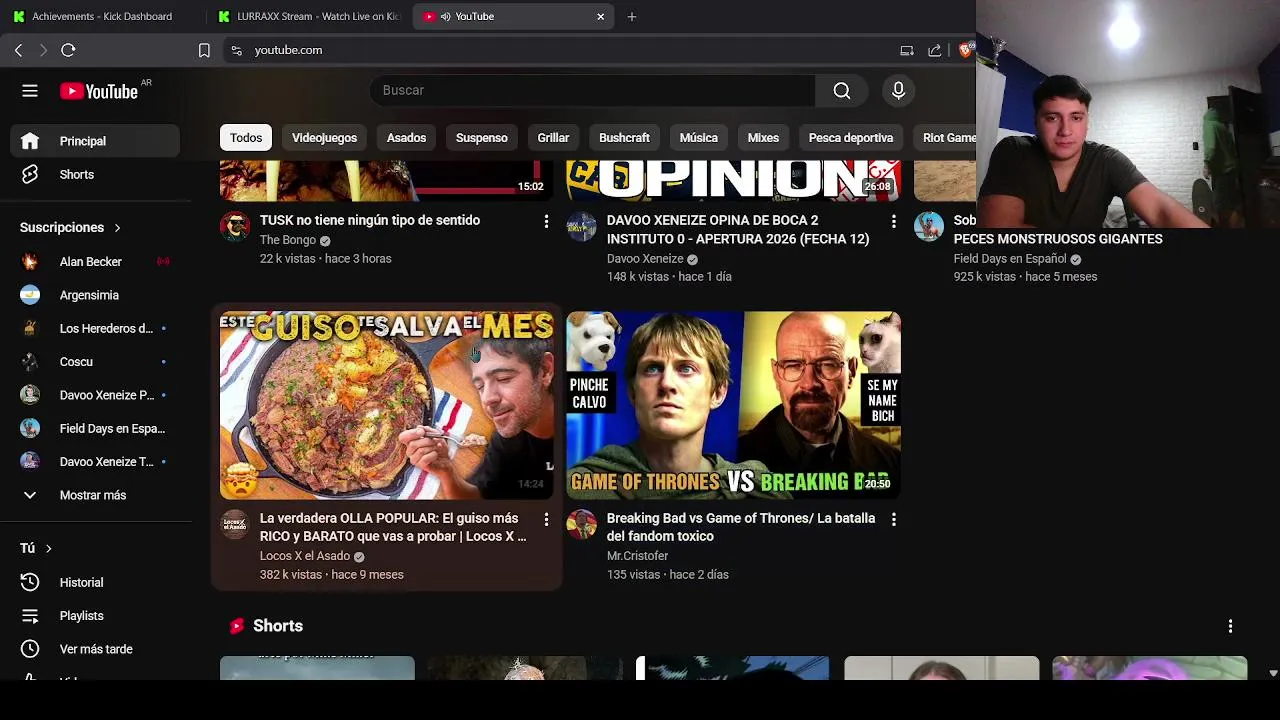
Task: Open Shorts in the sidebar
Action: pos(95,174)
